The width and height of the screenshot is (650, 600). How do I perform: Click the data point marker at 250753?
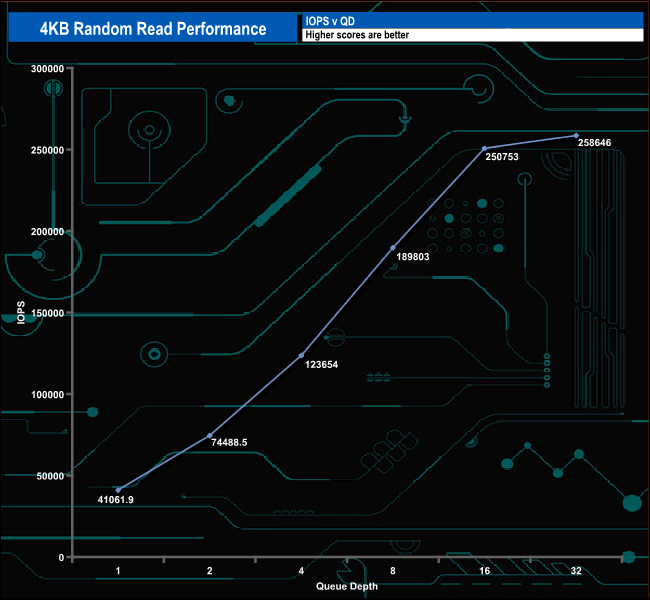[x=485, y=148]
